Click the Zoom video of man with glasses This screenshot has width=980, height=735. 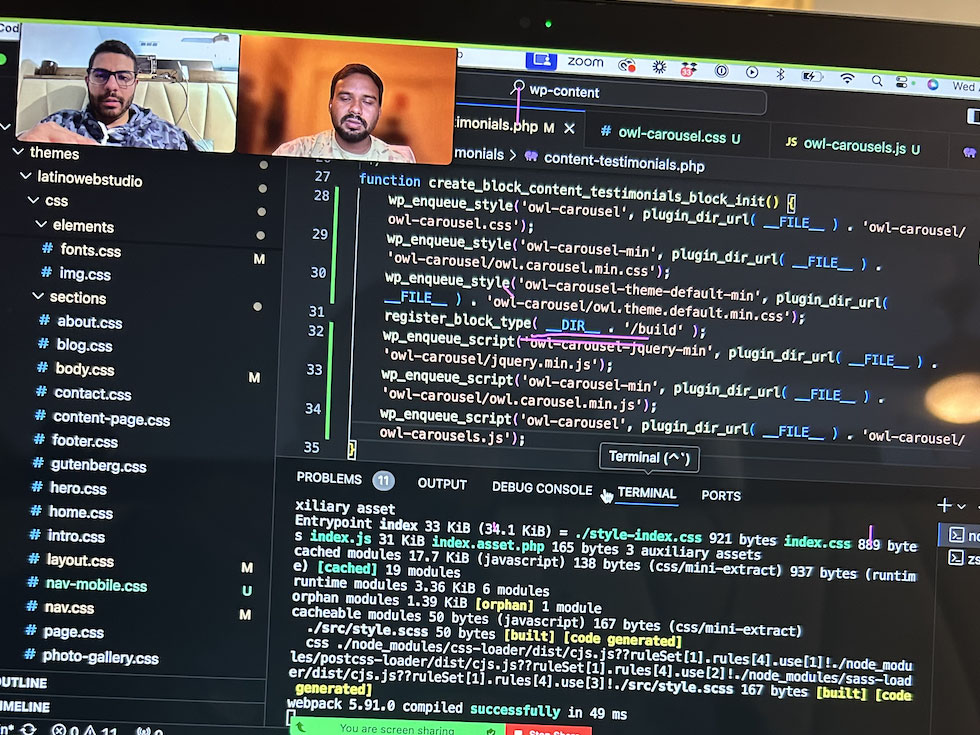(x=127, y=89)
